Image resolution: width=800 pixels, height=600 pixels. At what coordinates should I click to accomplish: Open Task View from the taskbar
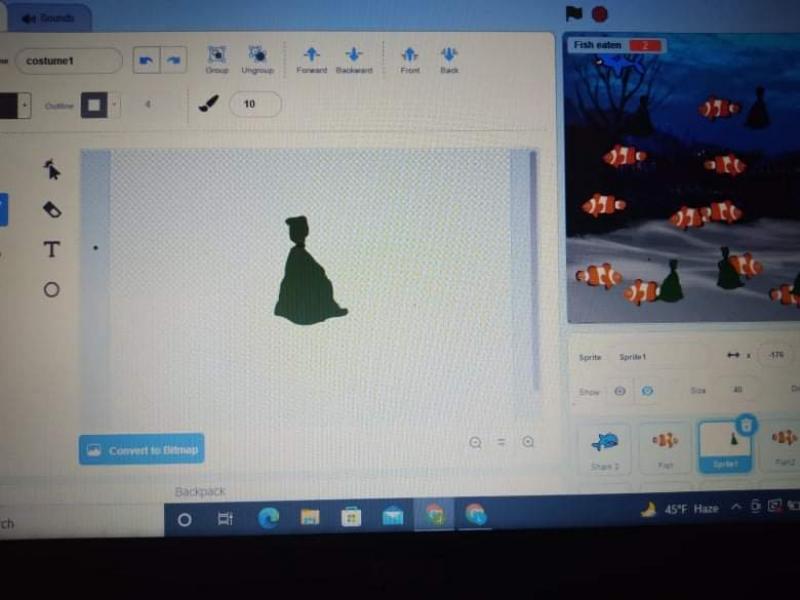coord(225,519)
